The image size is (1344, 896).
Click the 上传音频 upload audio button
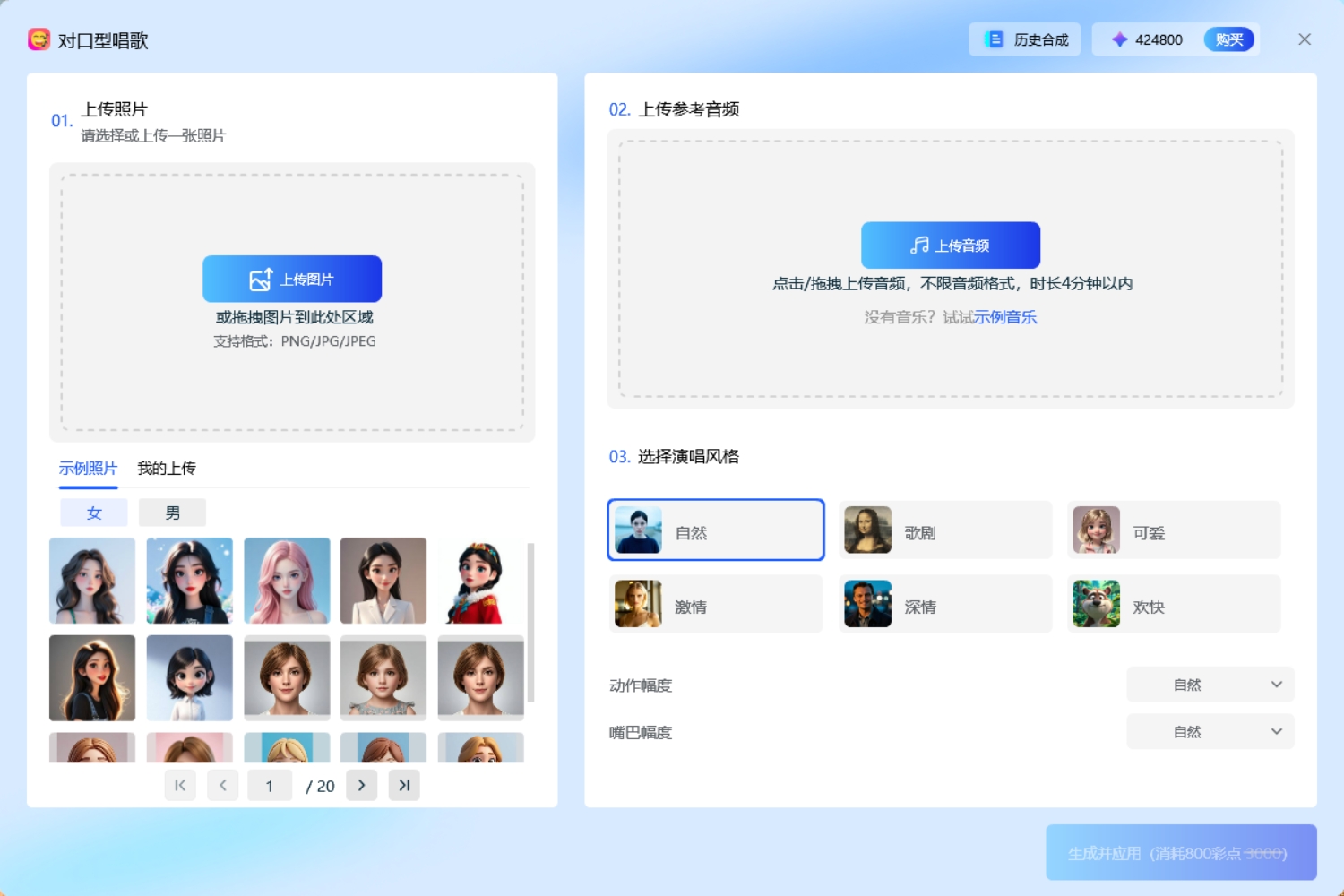(x=950, y=246)
